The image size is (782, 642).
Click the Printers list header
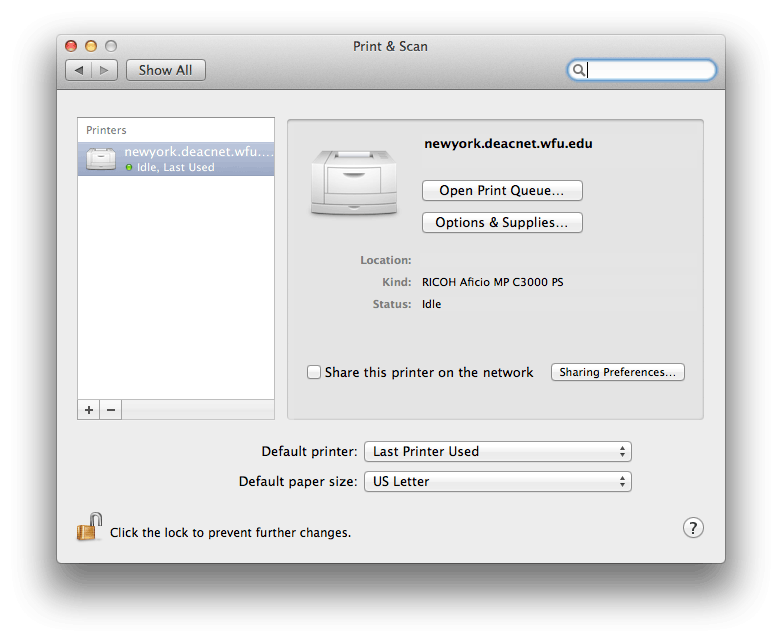106,130
